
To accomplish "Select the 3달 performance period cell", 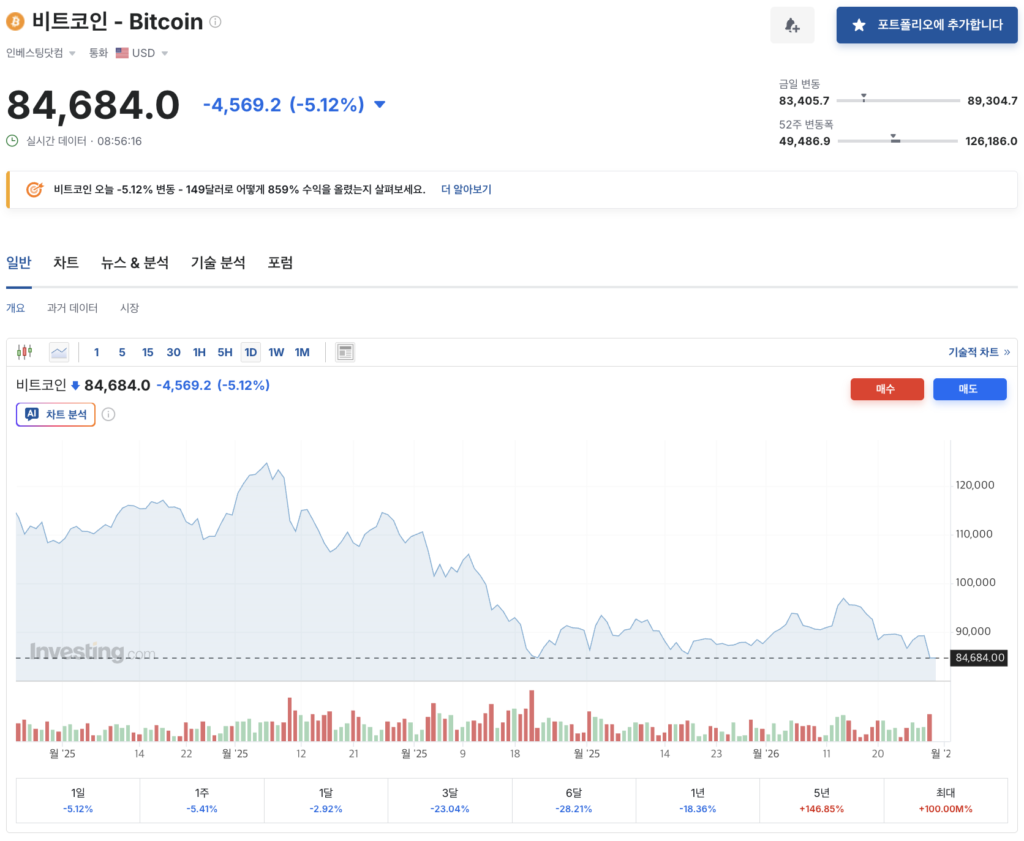I will pyautogui.click(x=450, y=799).
